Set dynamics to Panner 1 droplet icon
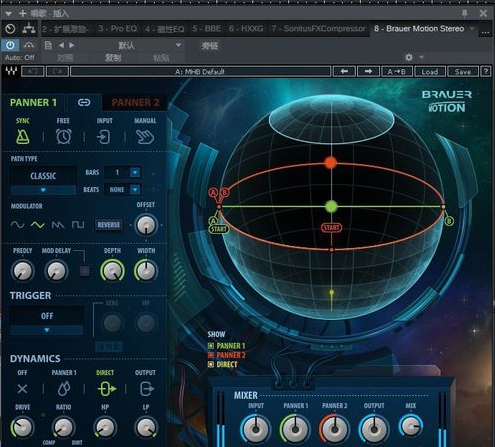 pyautogui.click(x=64, y=389)
